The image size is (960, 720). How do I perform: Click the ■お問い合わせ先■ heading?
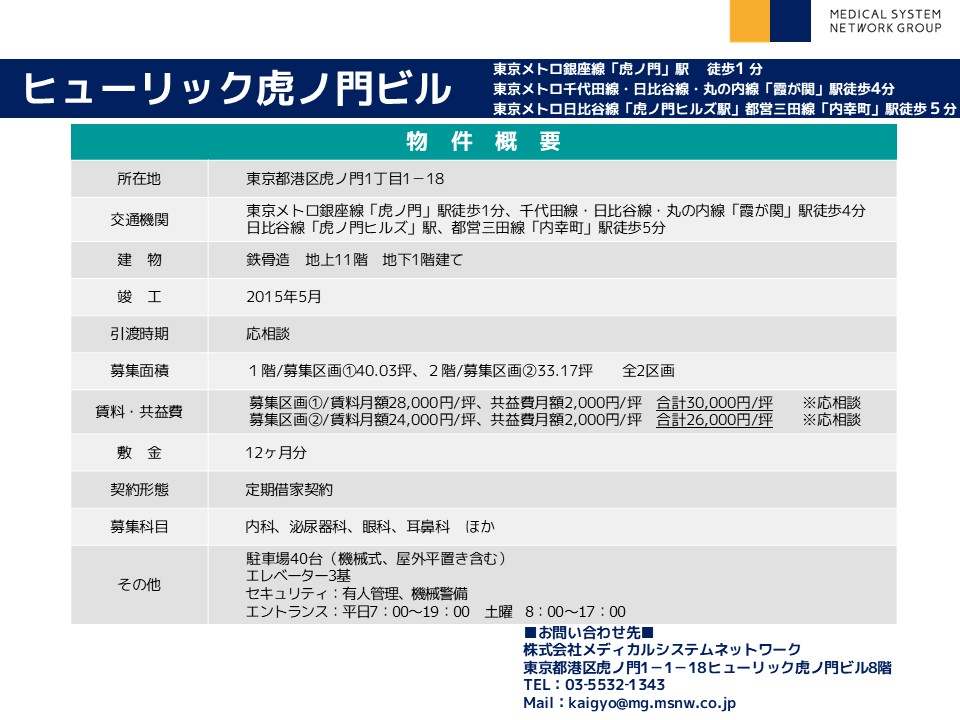(589, 632)
